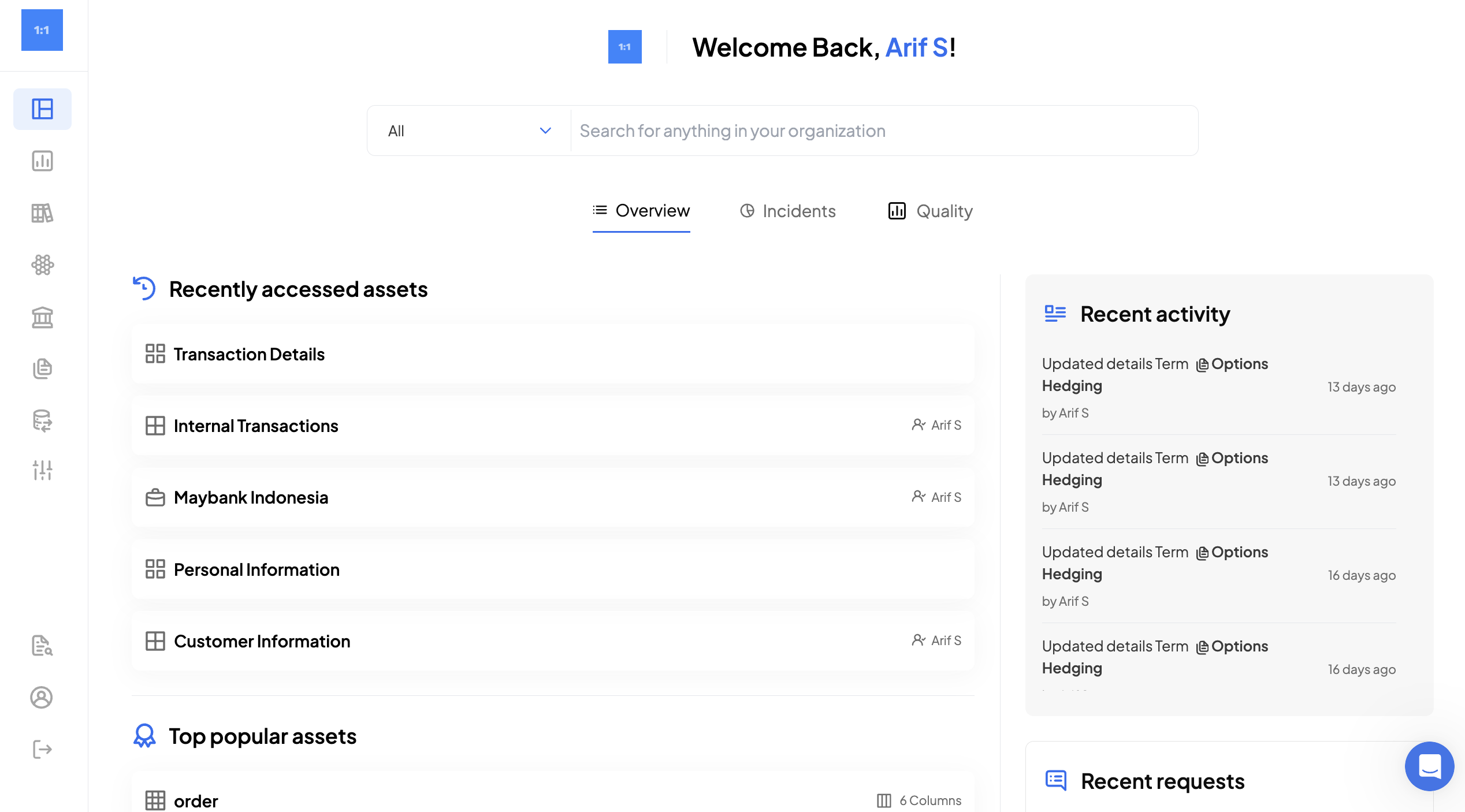The height and width of the screenshot is (812, 1465).
Task: Open the dashboard home sidebar icon
Action: pos(42,109)
